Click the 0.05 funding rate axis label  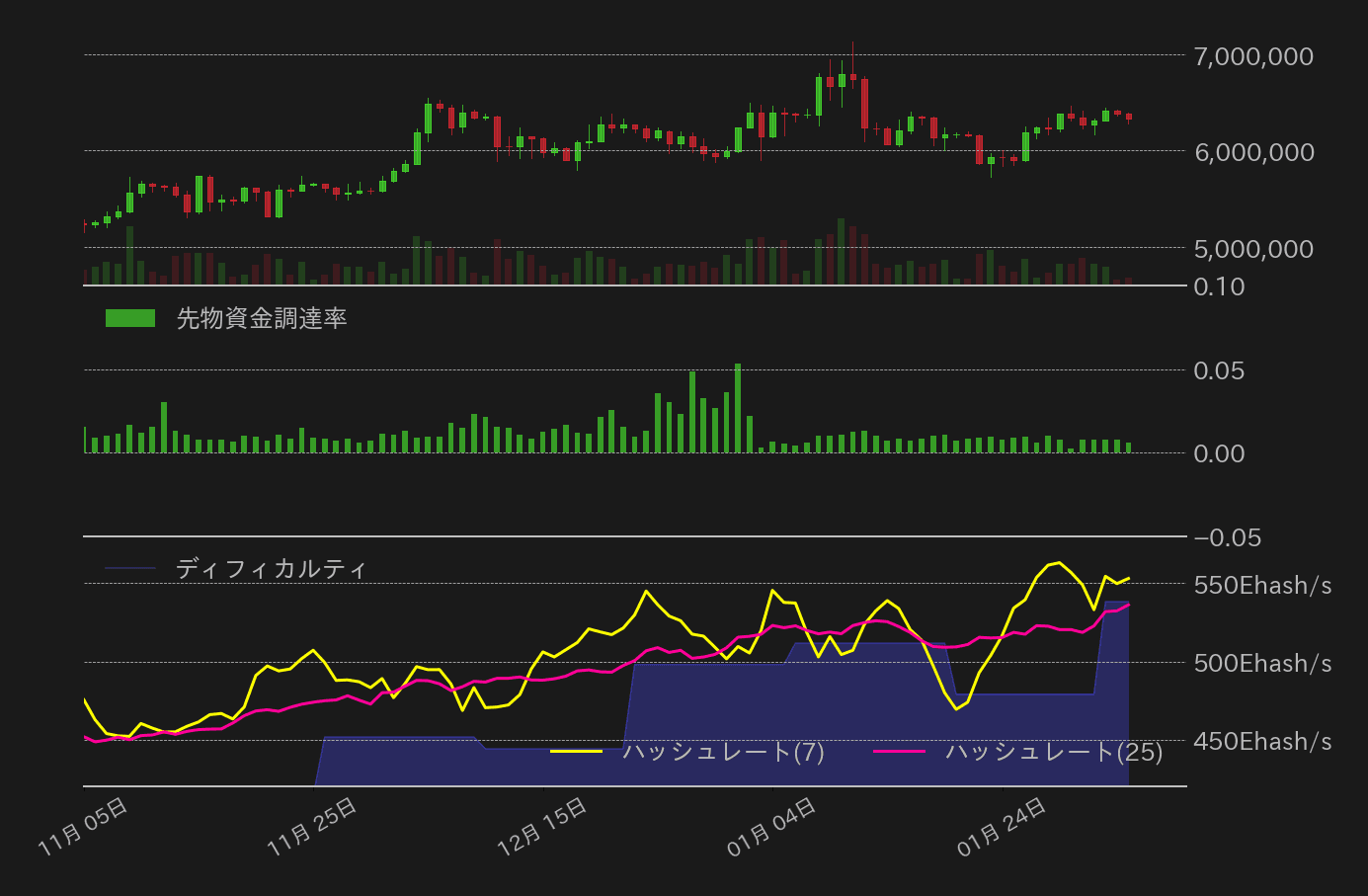point(1219,370)
